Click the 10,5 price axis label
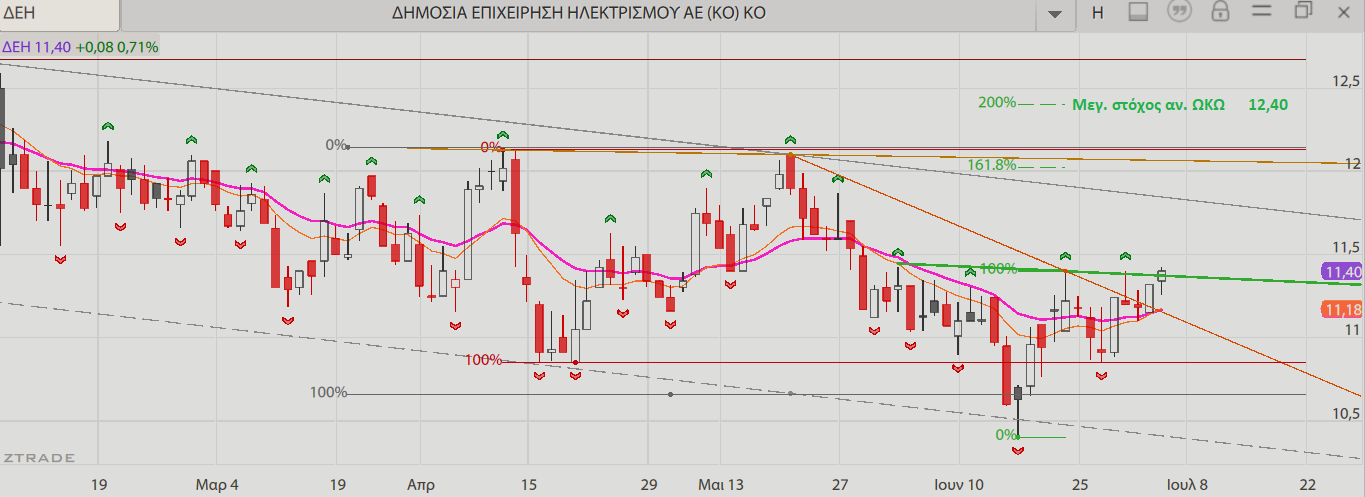The width and height of the screenshot is (1365, 497). click(x=1346, y=412)
